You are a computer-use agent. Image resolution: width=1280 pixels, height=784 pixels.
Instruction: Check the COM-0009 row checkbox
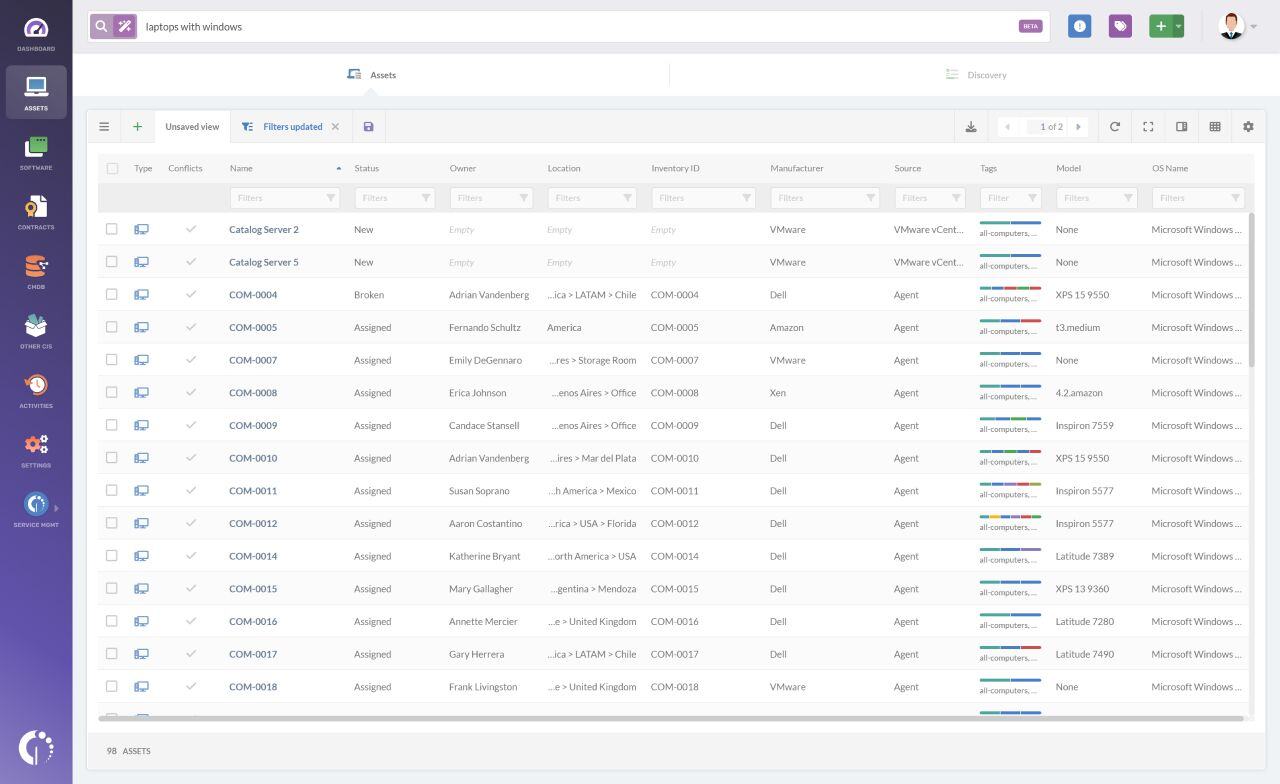tap(112, 425)
